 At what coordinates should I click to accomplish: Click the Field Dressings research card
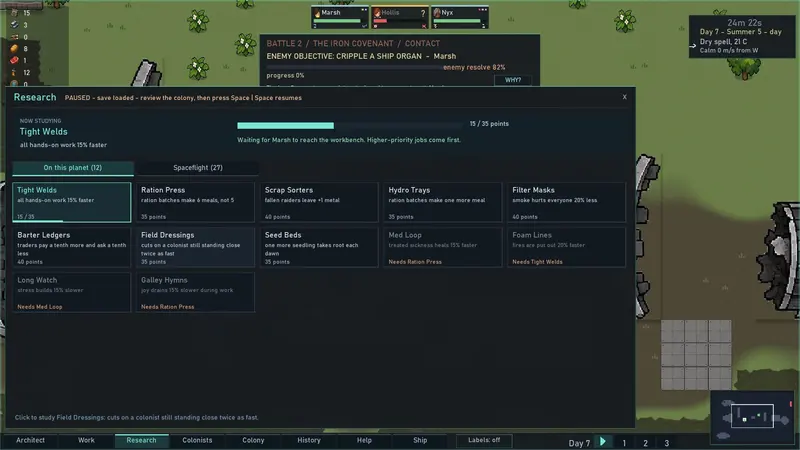point(195,247)
